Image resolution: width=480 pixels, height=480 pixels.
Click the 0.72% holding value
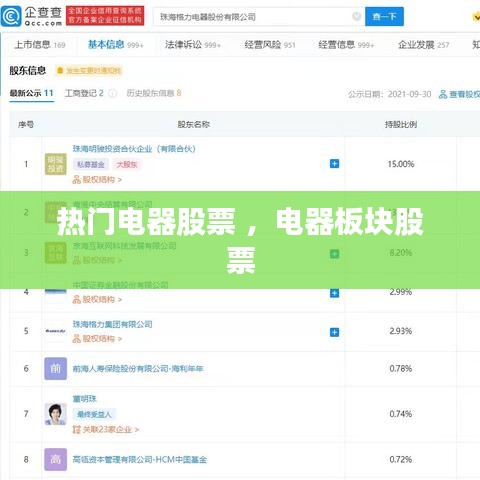click(x=401, y=460)
